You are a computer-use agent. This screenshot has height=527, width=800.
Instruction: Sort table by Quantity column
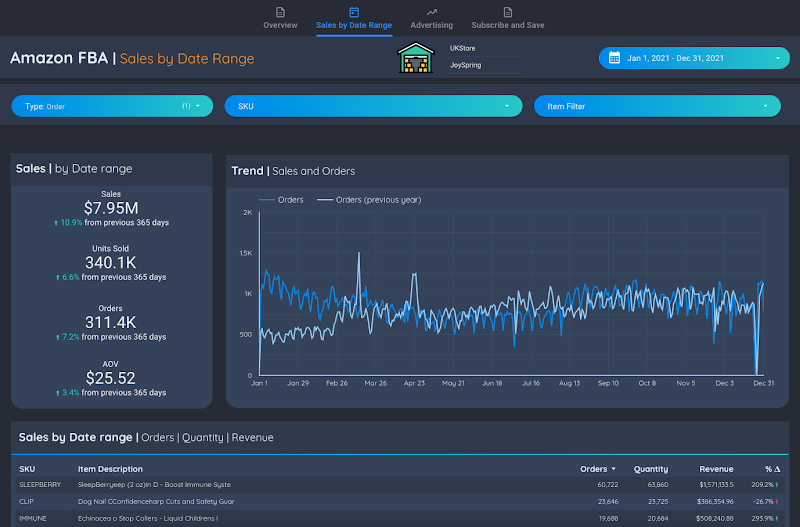(x=651, y=469)
